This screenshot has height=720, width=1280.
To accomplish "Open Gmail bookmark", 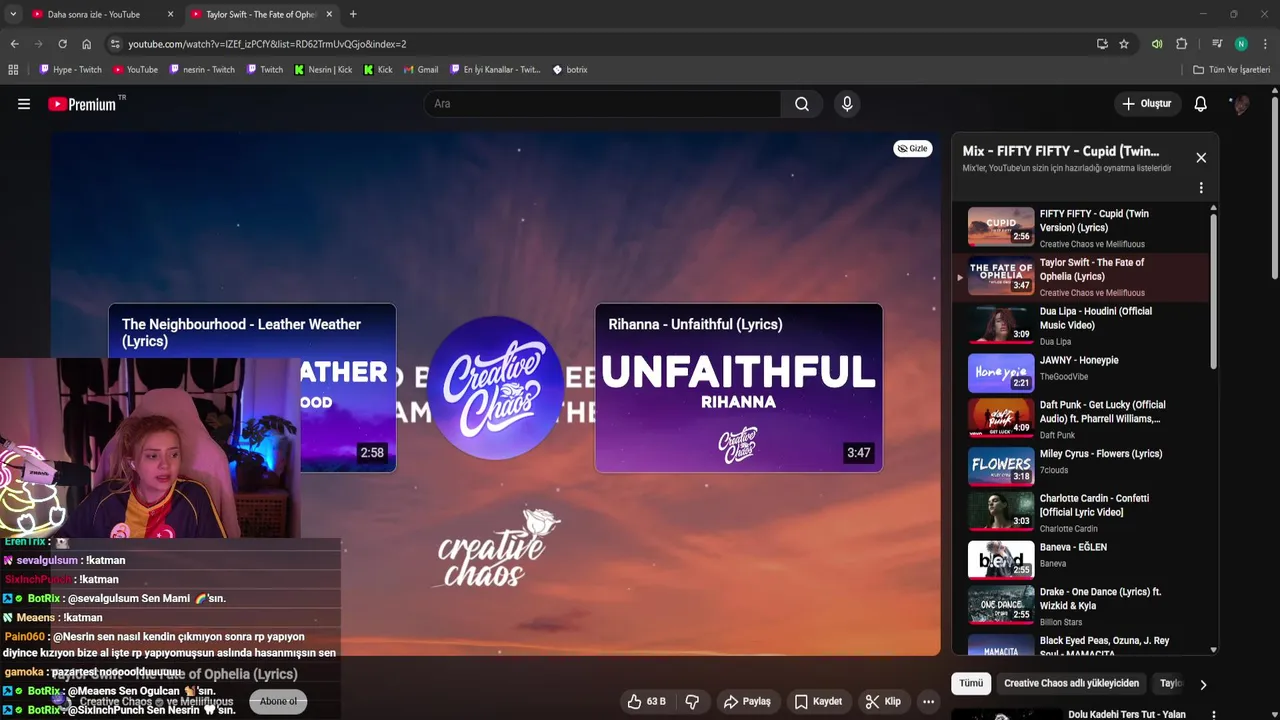I will (421, 70).
